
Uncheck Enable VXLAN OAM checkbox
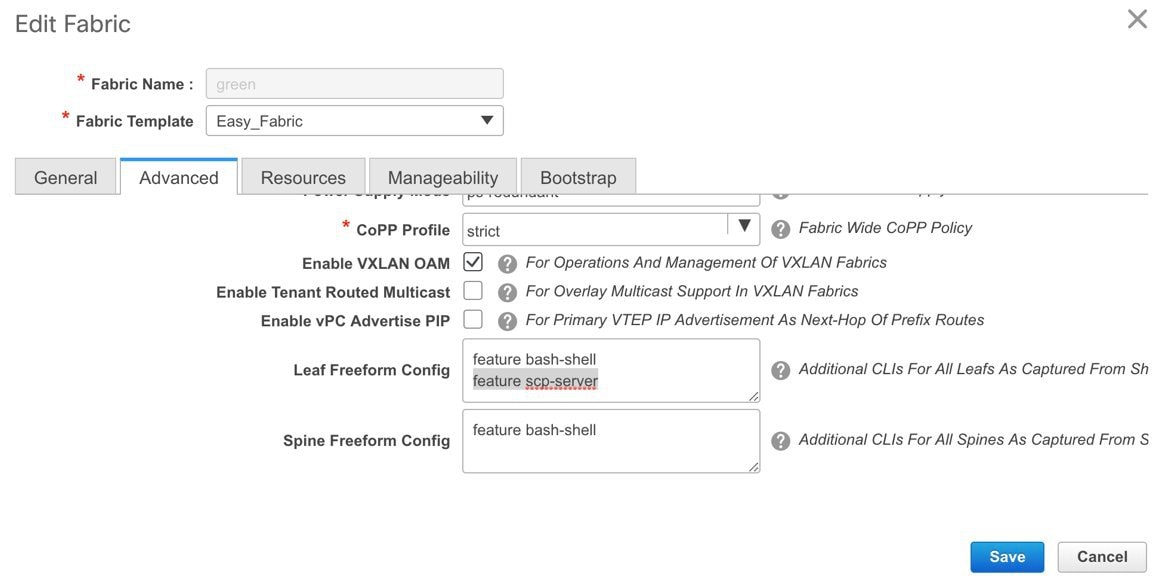coord(473,261)
